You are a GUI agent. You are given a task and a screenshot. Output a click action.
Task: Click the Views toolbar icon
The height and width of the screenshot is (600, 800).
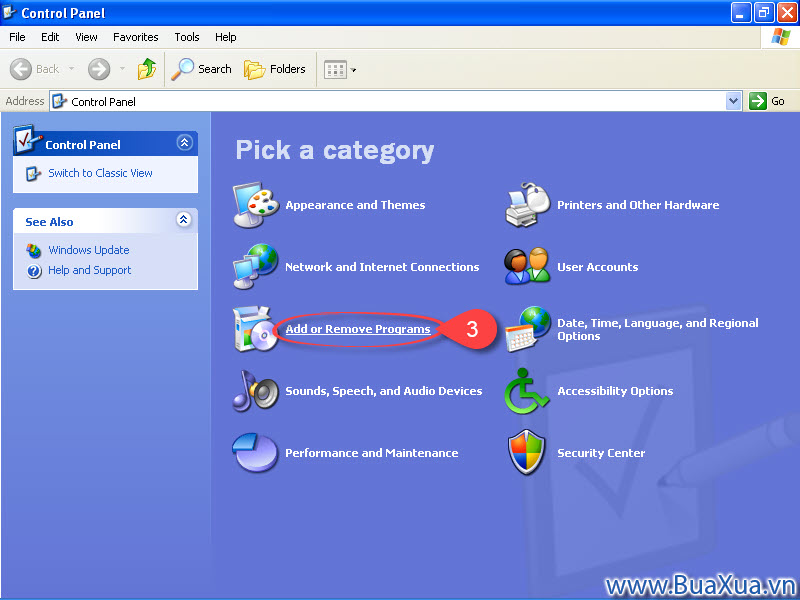click(335, 69)
